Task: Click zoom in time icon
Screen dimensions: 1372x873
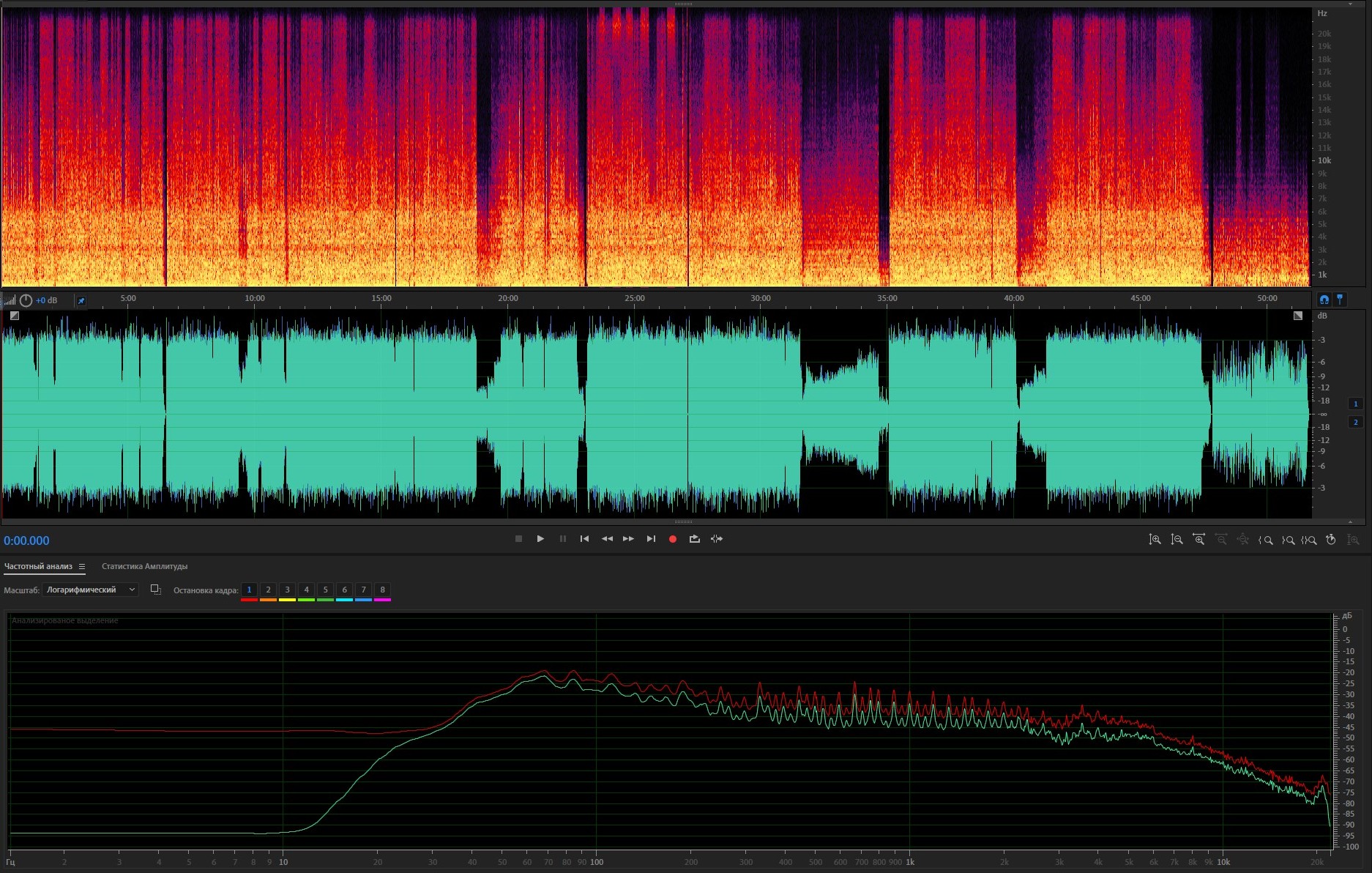Action: (x=1198, y=540)
